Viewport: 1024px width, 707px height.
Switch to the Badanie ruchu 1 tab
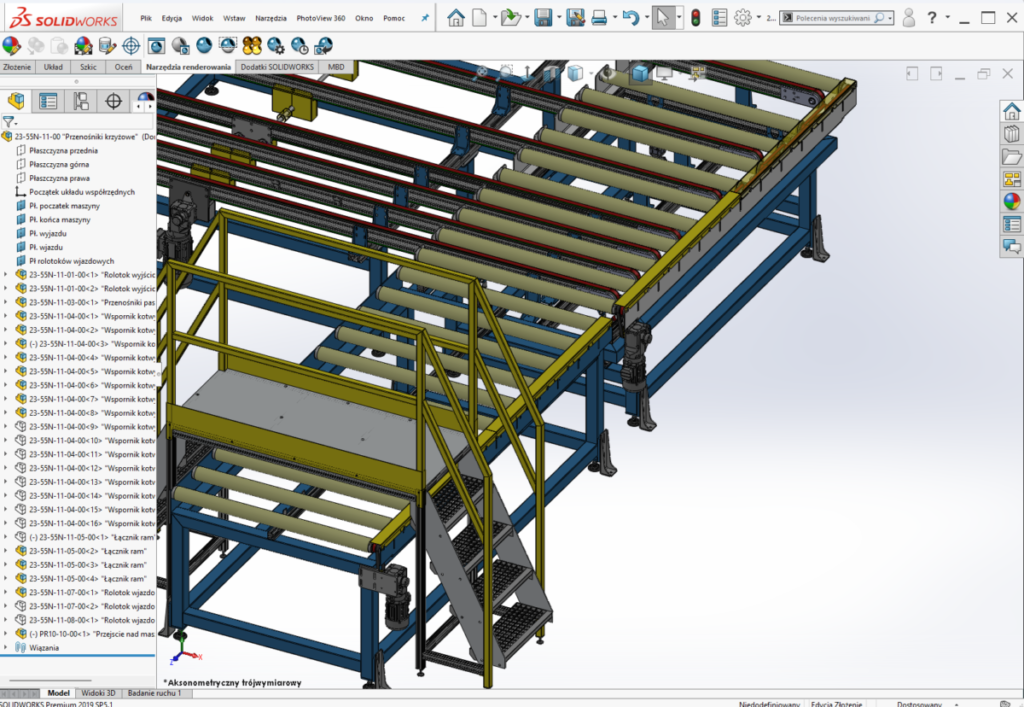[x=155, y=693]
